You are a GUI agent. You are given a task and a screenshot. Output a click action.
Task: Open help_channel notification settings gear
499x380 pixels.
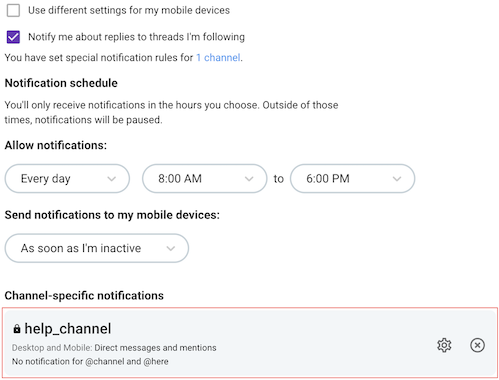(444, 345)
